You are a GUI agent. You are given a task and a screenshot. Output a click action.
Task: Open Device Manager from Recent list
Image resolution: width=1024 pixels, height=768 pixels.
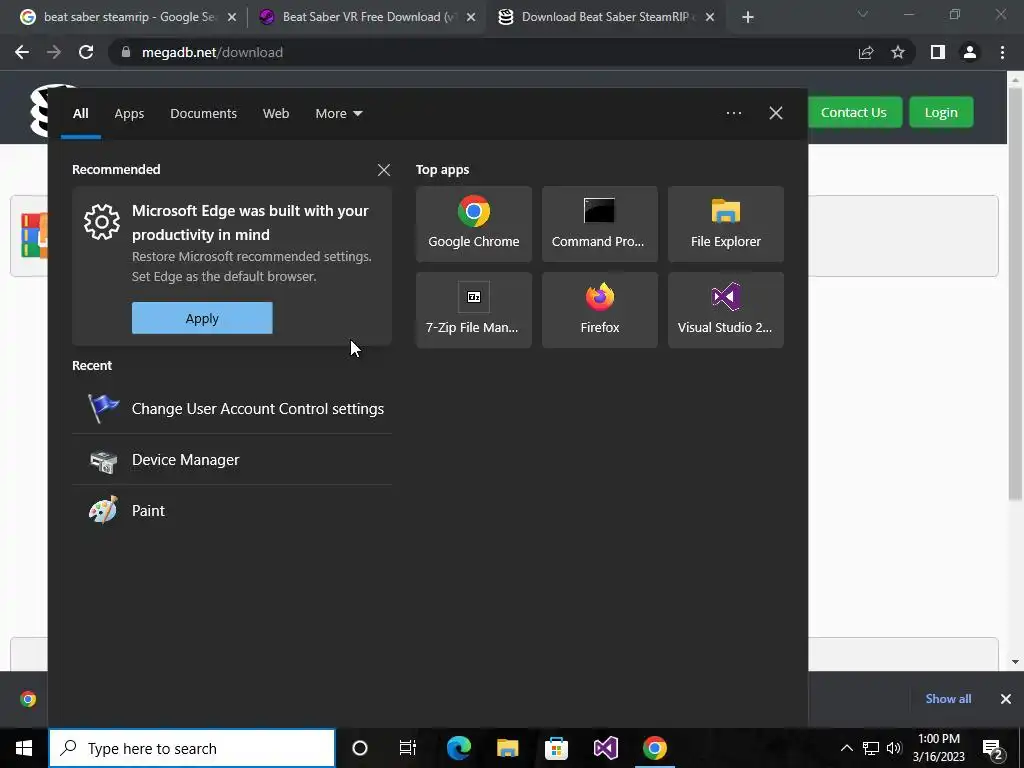(x=232, y=460)
